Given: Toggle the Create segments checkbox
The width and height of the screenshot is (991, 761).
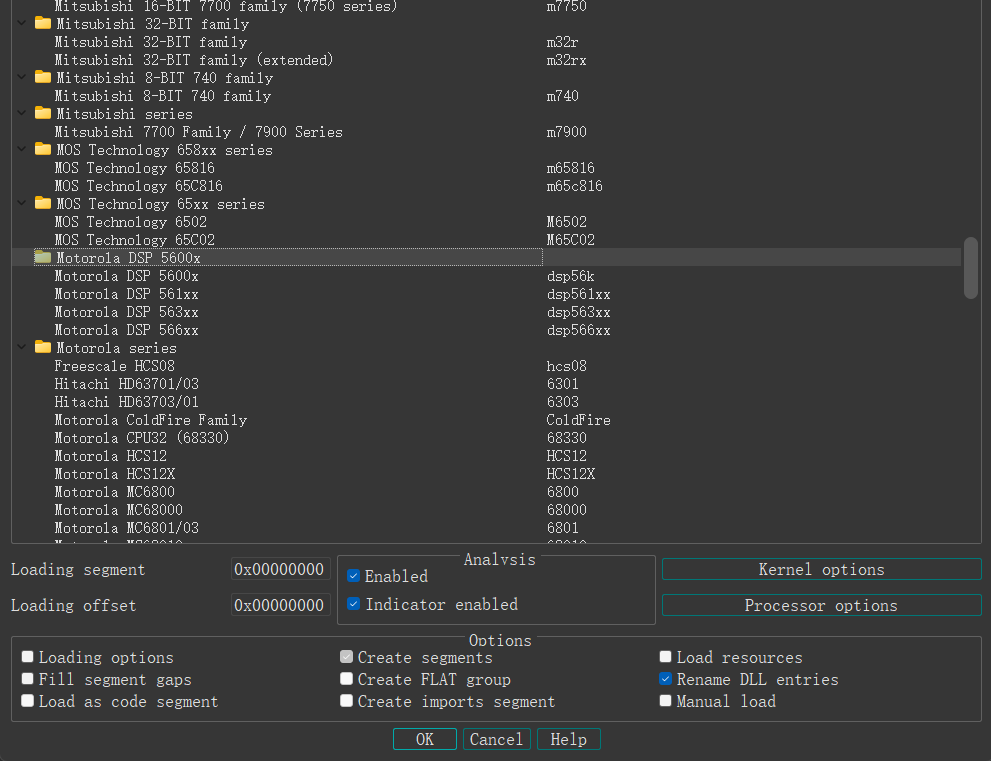Looking at the screenshot, I should click(346, 657).
